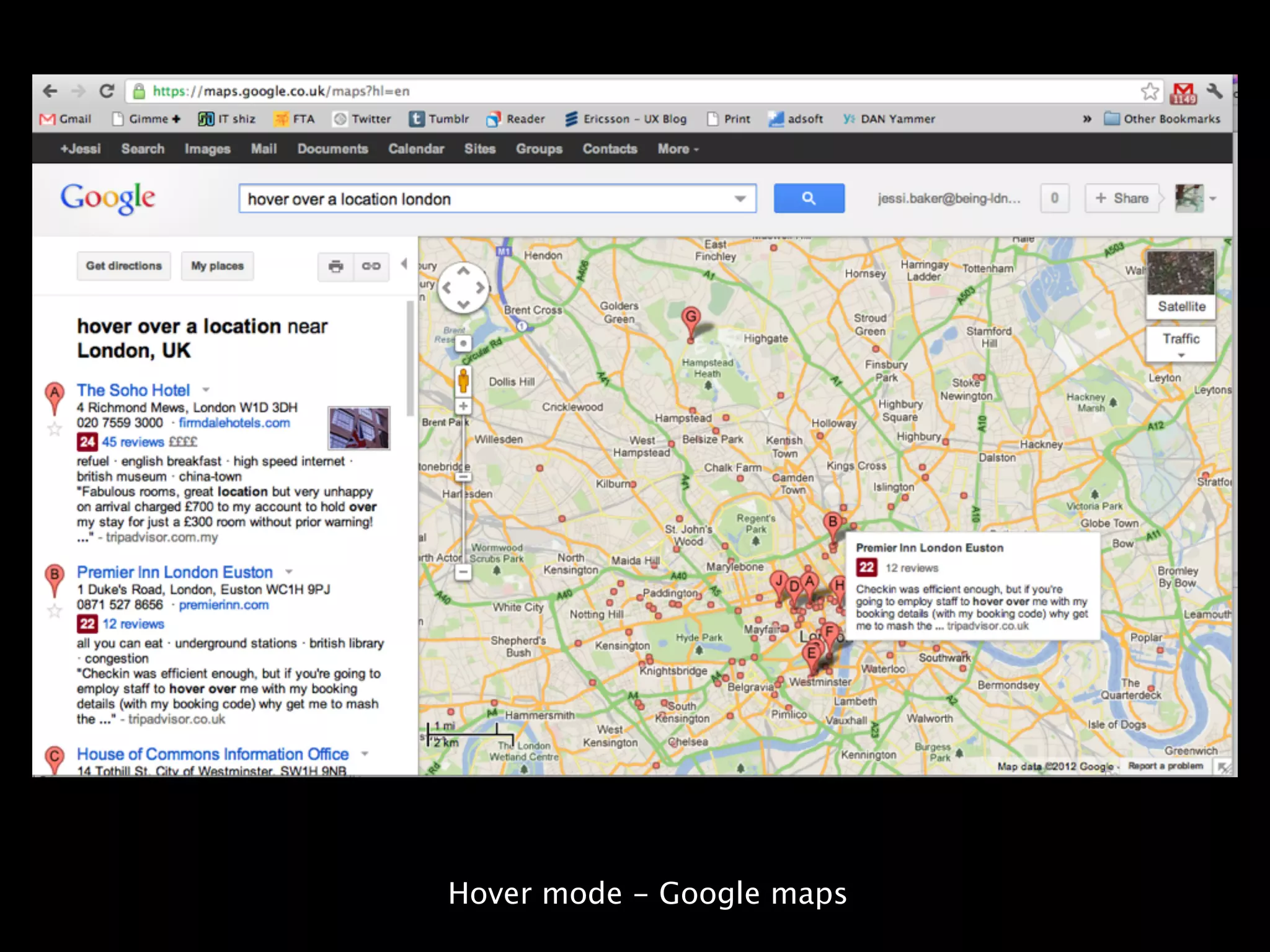The height and width of the screenshot is (952, 1270).
Task: Open the premierinn.com link
Action: tap(223, 605)
